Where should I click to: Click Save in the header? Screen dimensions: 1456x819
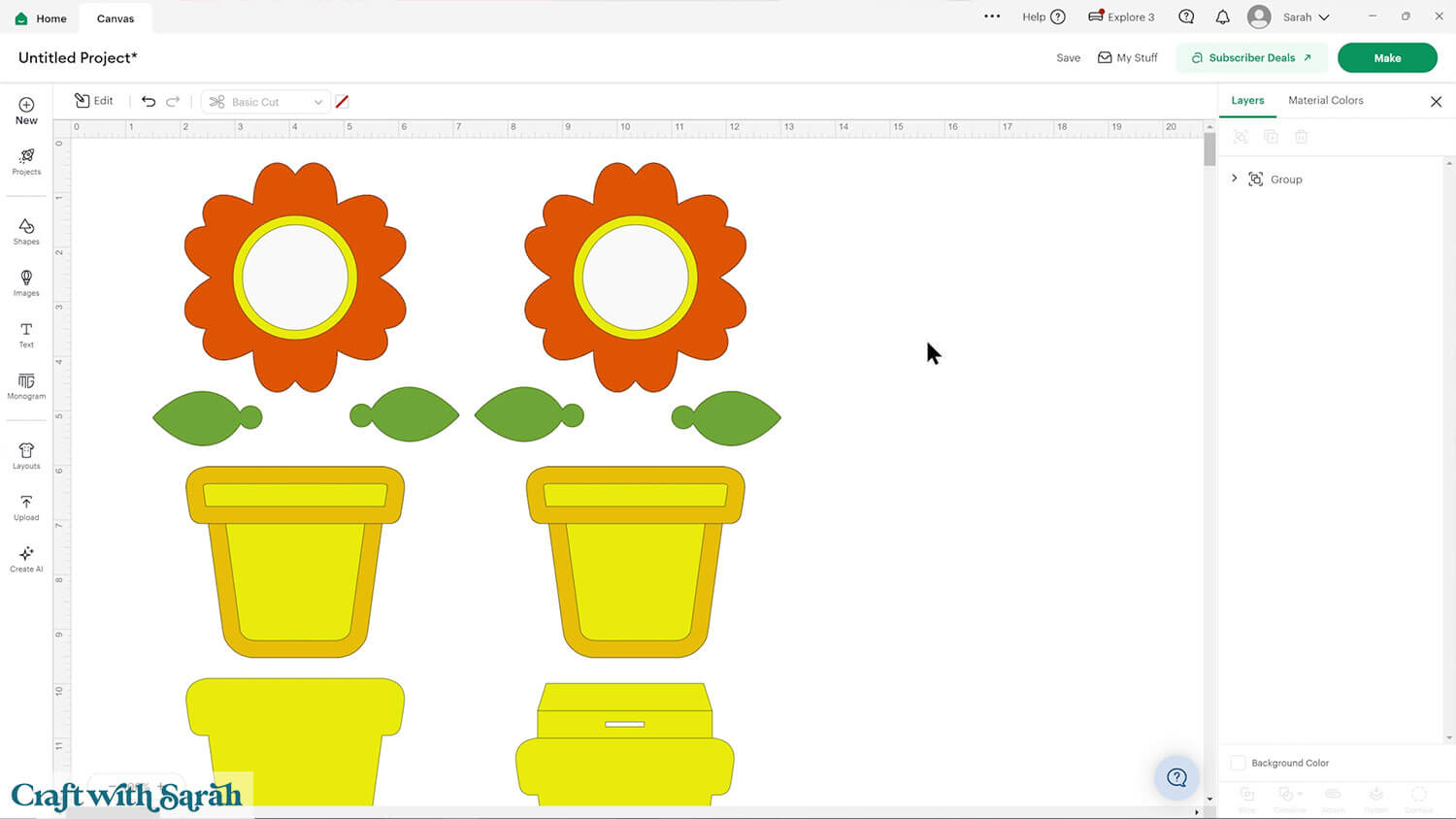click(x=1068, y=58)
